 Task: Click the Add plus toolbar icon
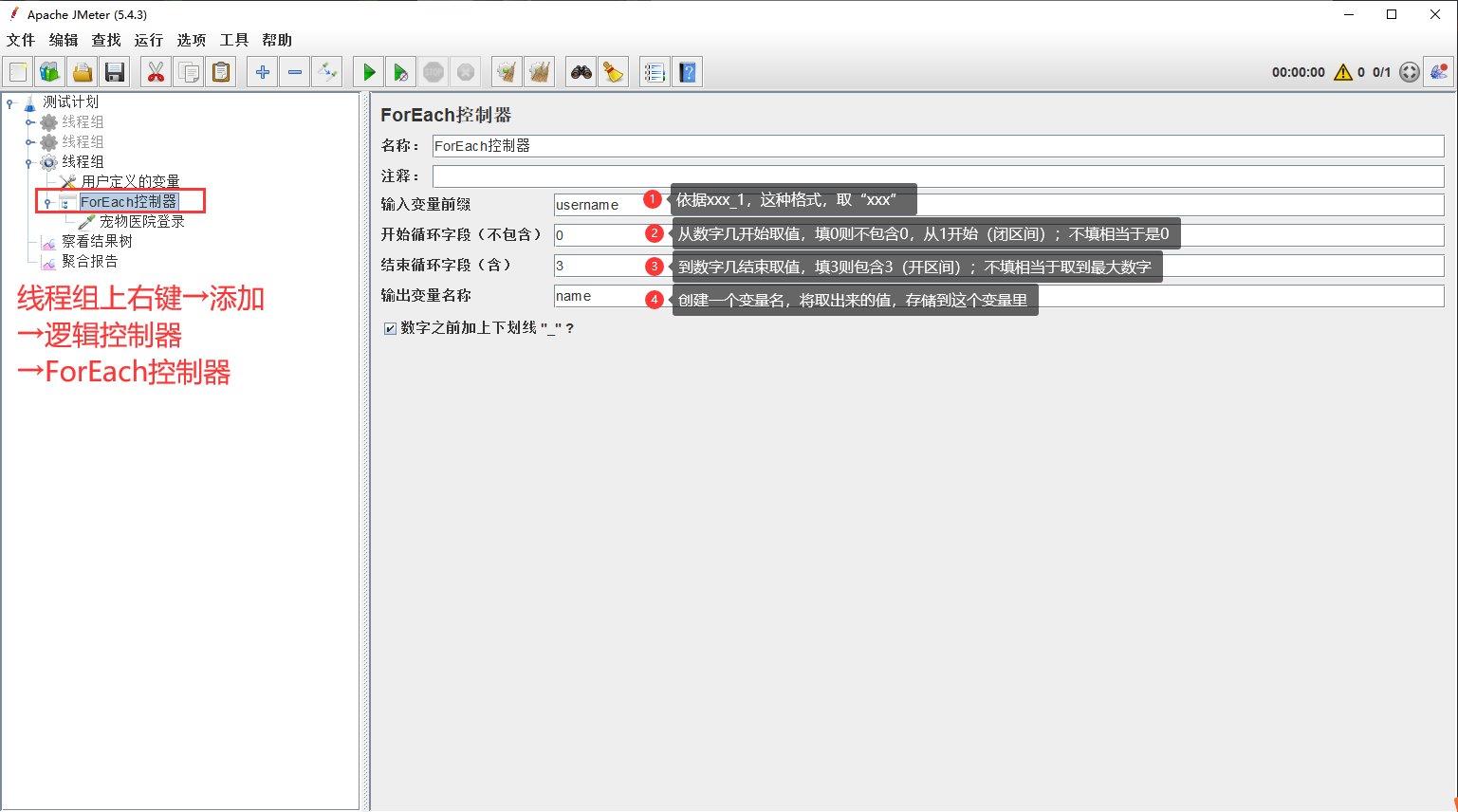click(x=263, y=72)
